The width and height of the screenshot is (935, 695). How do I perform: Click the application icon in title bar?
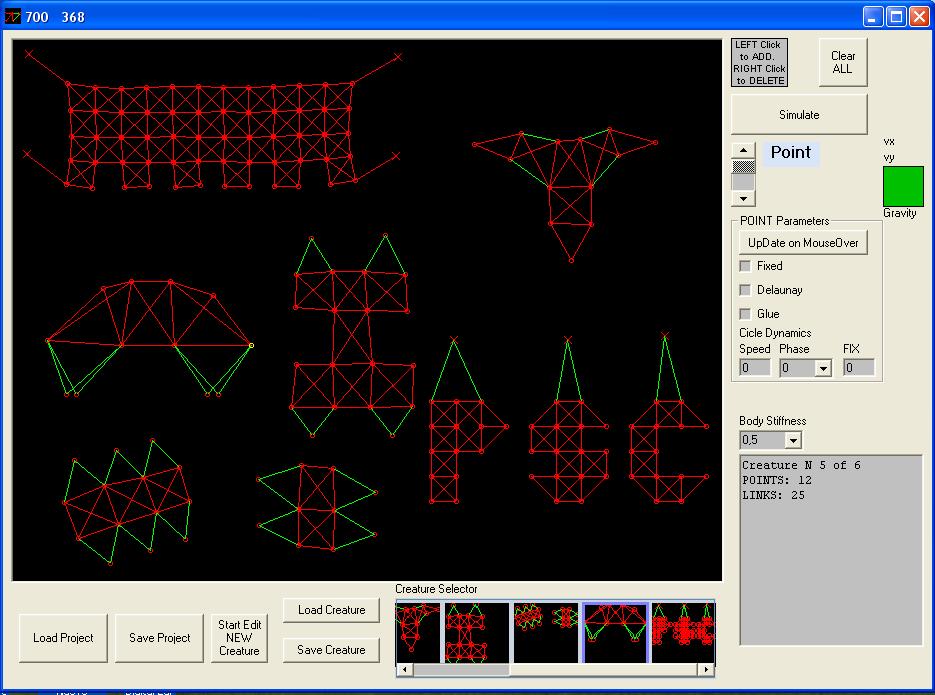click(x=13, y=17)
